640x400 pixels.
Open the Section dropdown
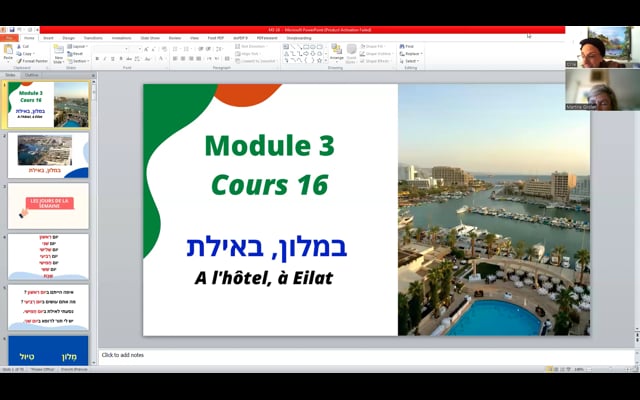click(79, 61)
